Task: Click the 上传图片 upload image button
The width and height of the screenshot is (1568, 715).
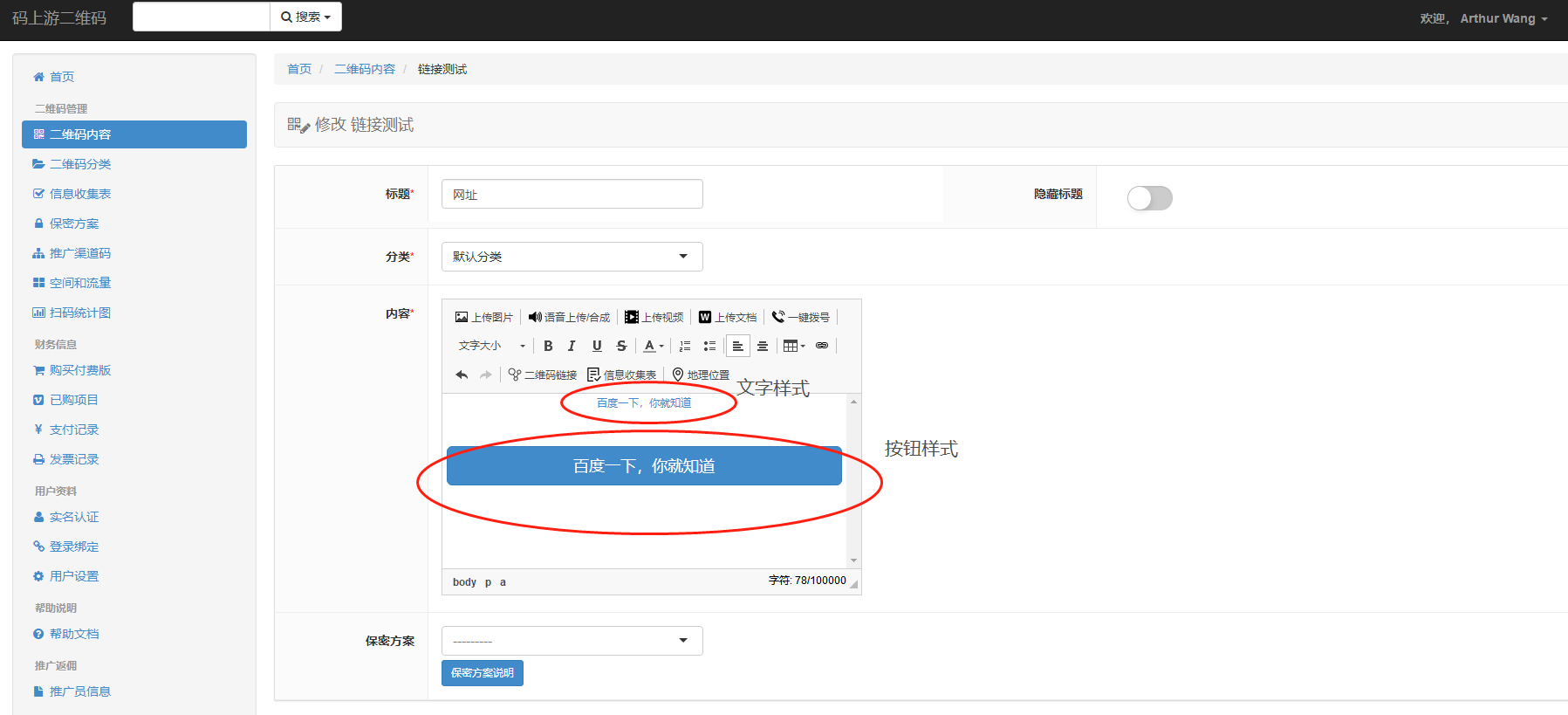Action: coord(484,317)
